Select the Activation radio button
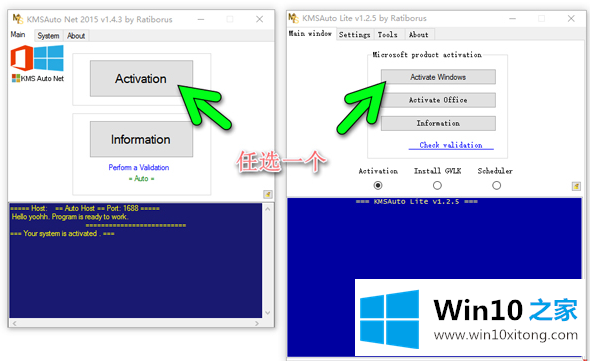 pos(378,185)
